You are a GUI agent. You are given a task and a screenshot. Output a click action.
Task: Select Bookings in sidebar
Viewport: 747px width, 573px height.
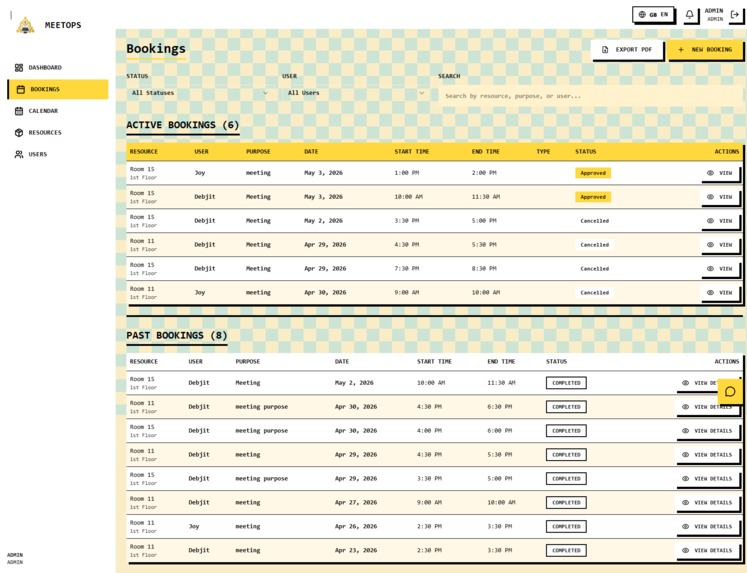pyautogui.click(x=58, y=89)
